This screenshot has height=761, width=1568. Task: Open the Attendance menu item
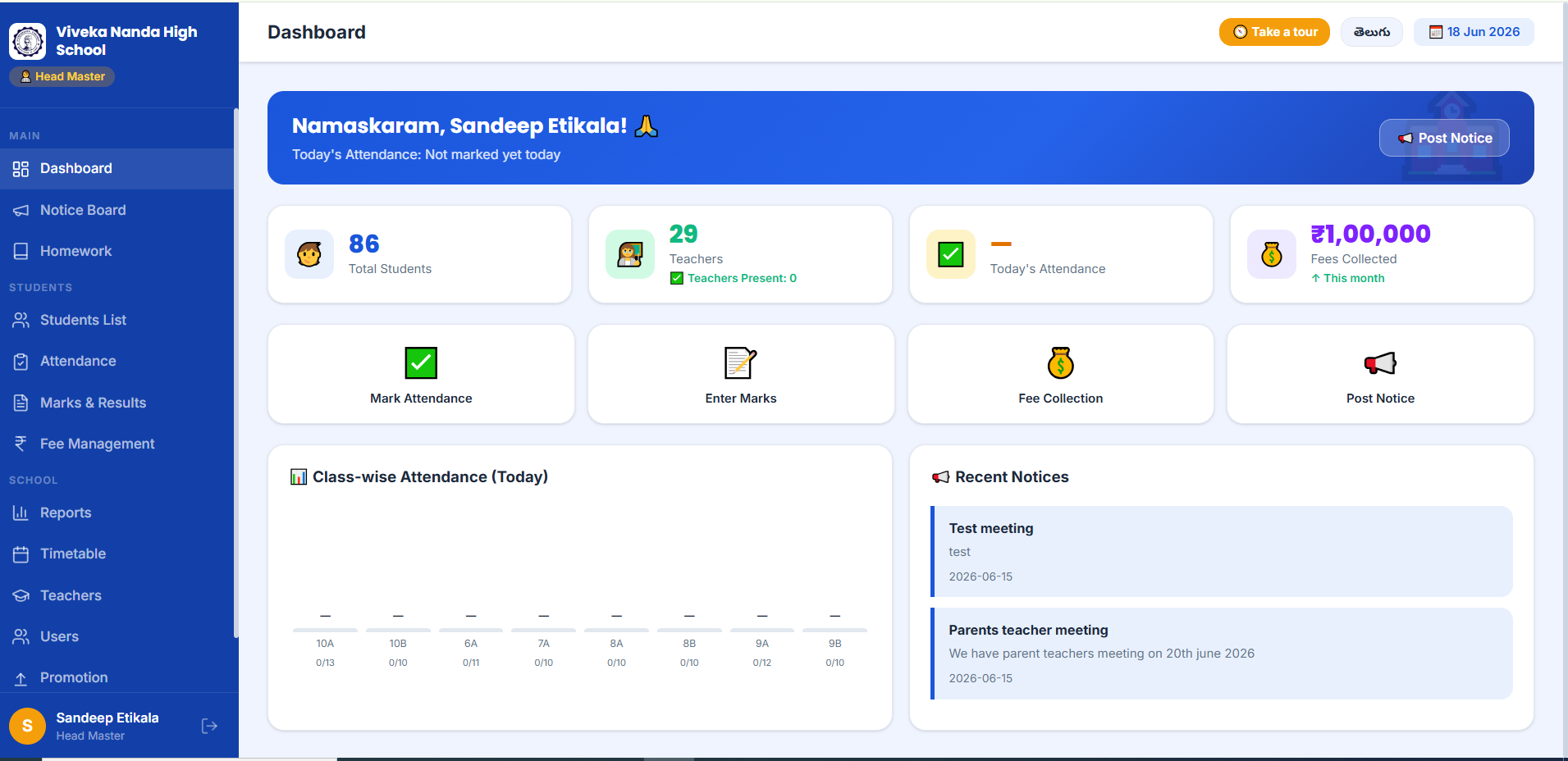pyautogui.click(x=117, y=362)
